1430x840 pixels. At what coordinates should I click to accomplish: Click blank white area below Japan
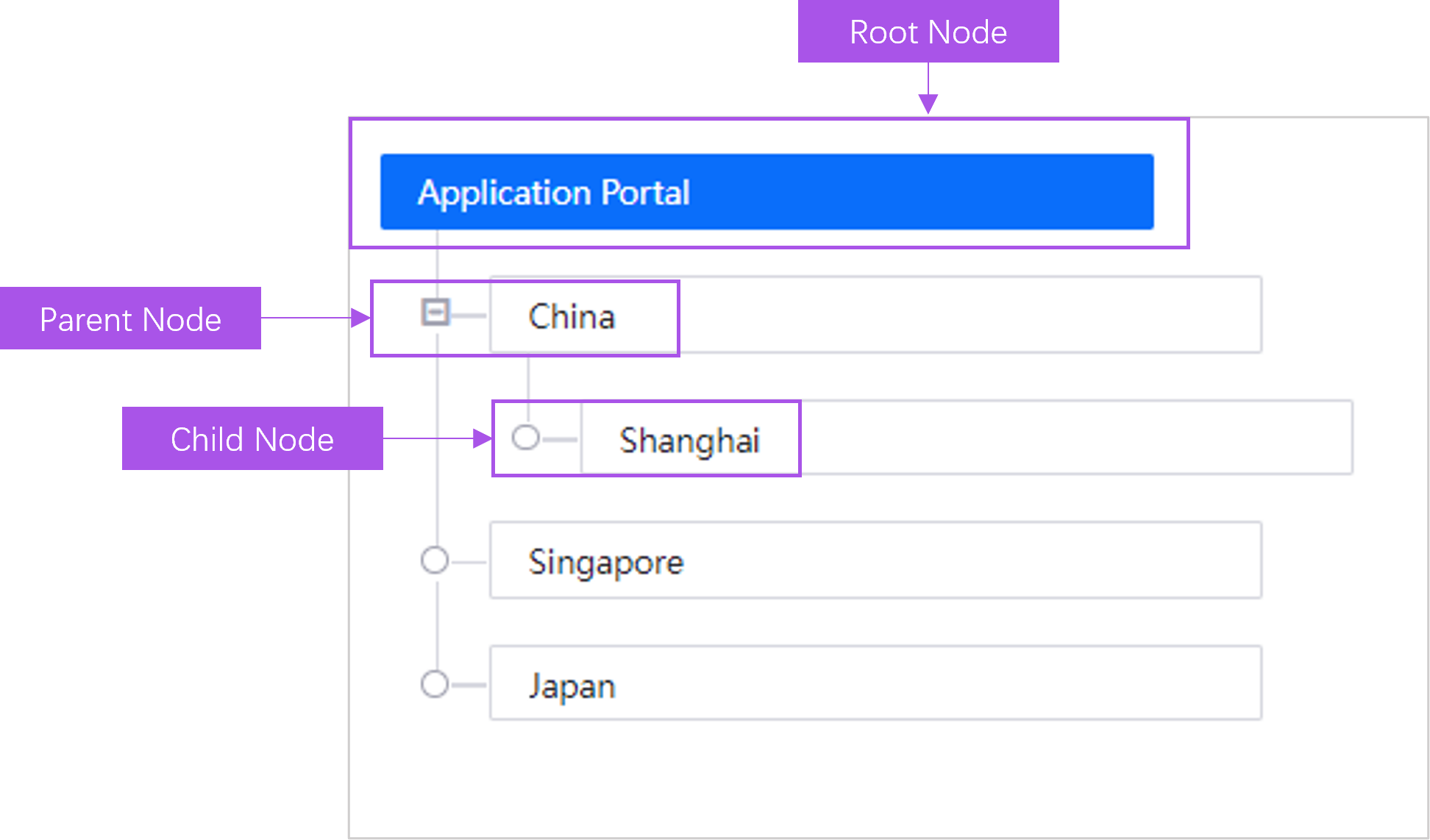pyautogui.click(x=809, y=780)
